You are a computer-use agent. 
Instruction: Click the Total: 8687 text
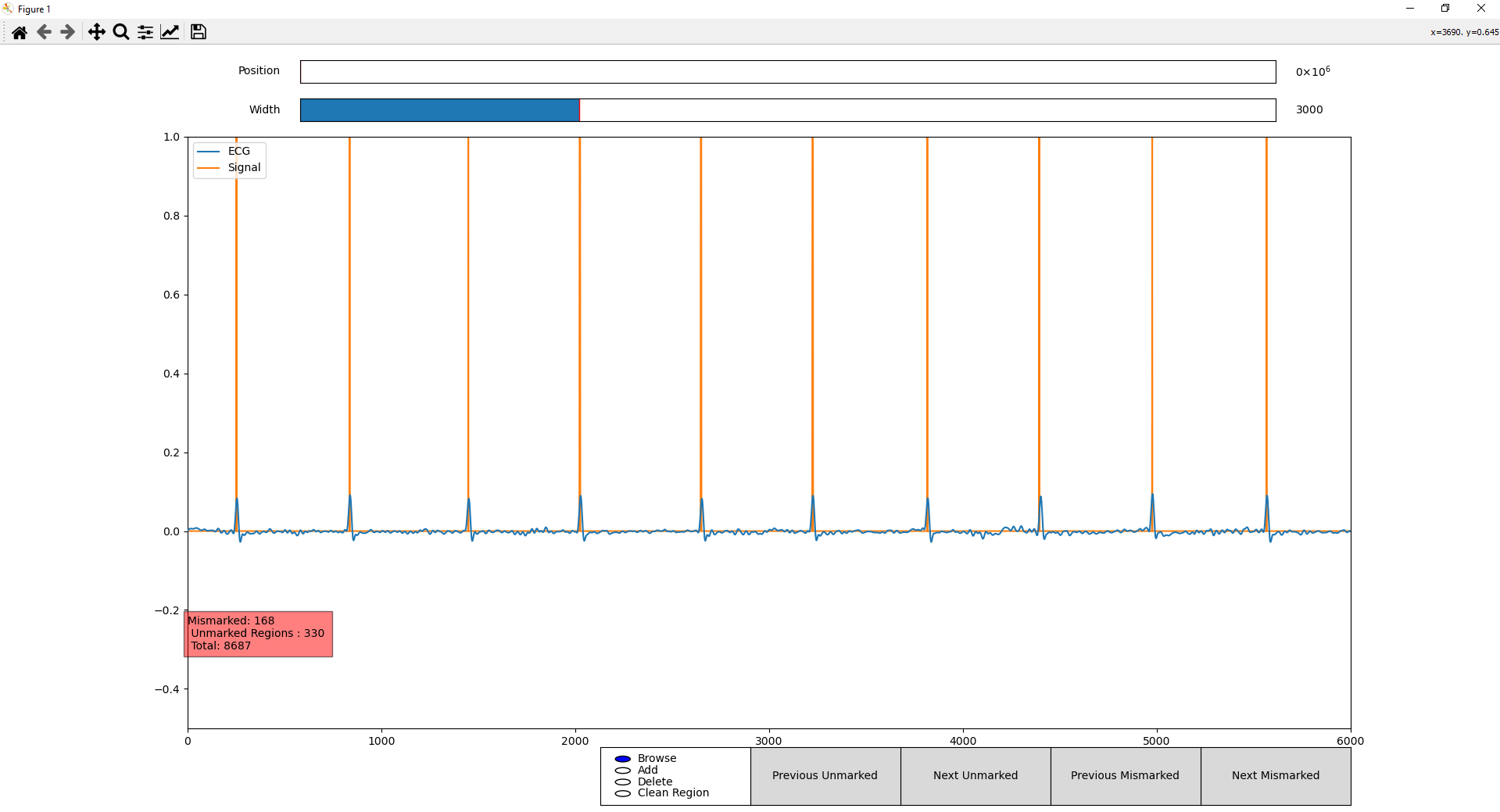pyautogui.click(x=221, y=646)
